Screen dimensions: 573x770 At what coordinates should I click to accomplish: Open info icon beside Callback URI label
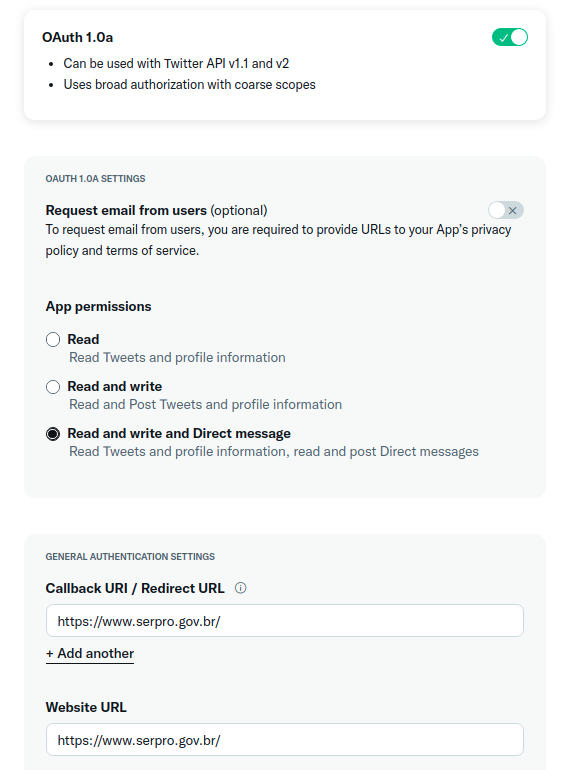click(x=241, y=588)
